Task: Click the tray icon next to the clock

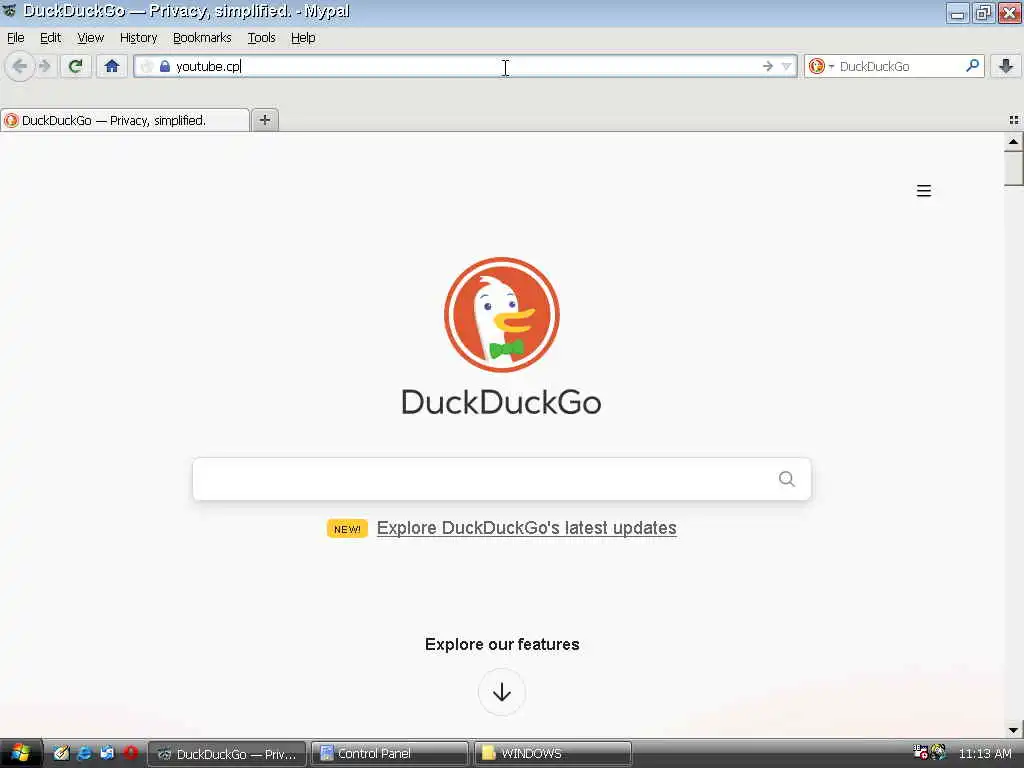Action: coord(938,752)
